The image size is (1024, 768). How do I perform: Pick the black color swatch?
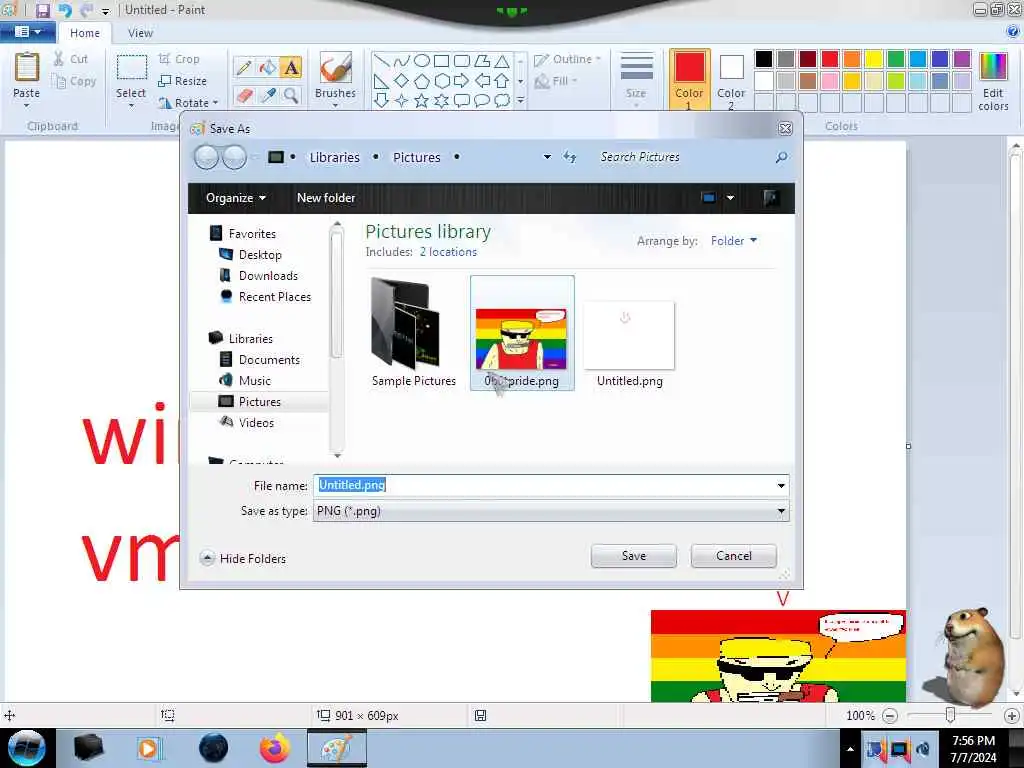[x=763, y=59]
